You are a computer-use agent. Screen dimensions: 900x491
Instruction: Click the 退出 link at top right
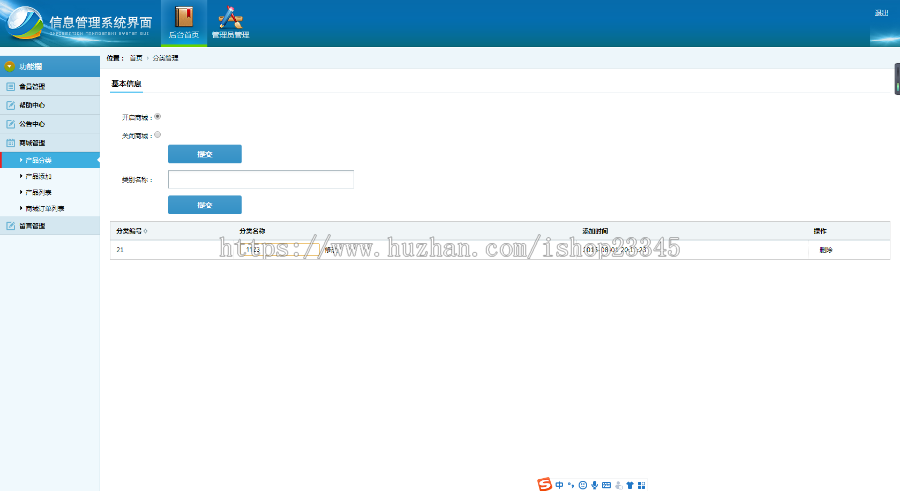[881, 13]
